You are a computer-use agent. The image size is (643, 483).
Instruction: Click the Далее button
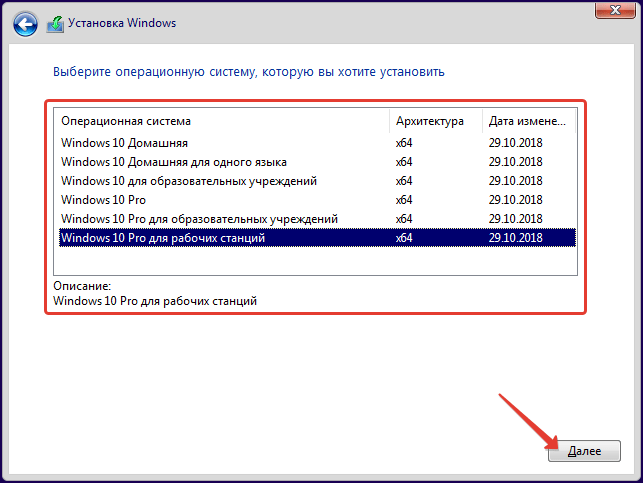click(584, 451)
